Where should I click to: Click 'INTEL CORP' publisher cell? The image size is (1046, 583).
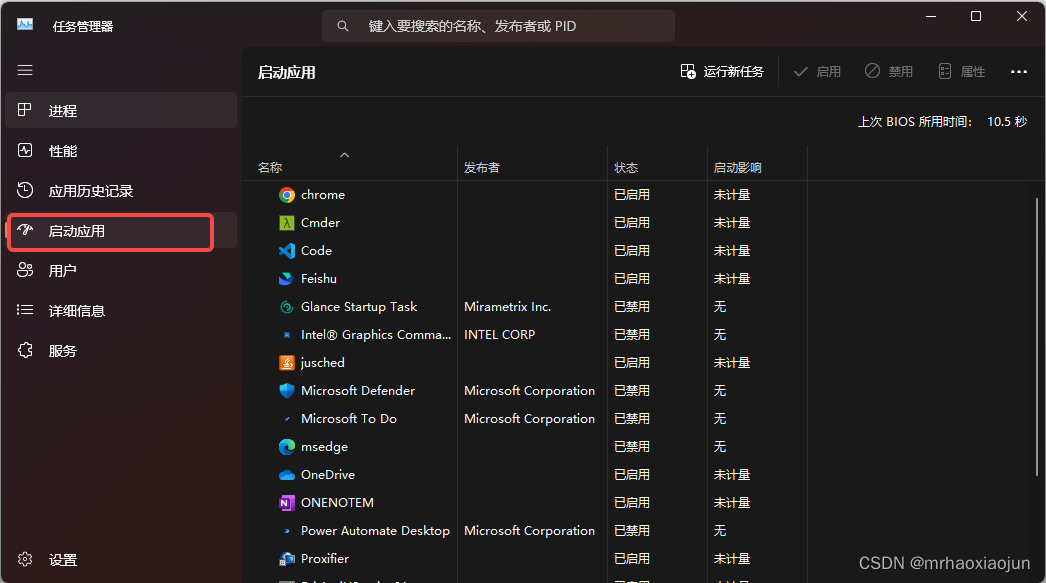(500, 335)
